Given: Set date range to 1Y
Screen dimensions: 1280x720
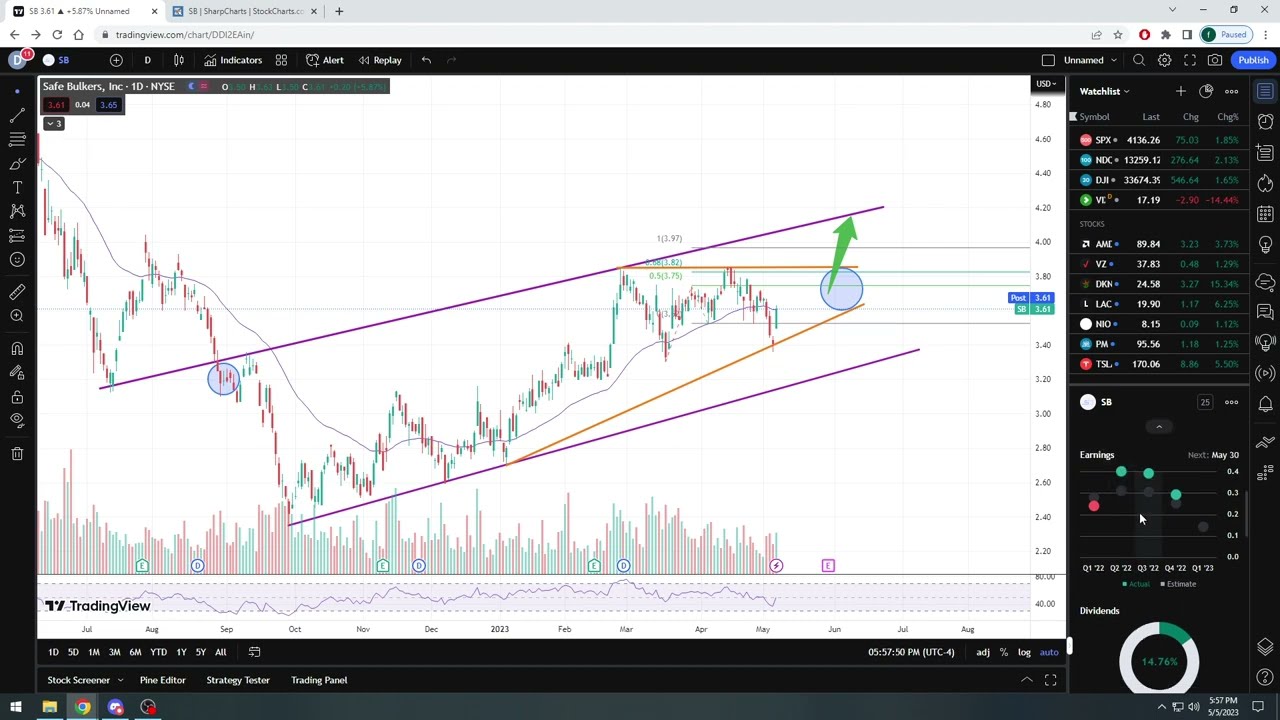Looking at the screenshot, I should [181, 652].
